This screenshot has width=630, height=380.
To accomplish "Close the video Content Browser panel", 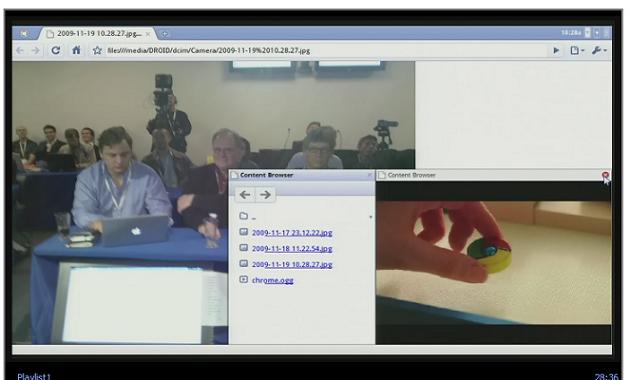I will (x=605, y=175).
